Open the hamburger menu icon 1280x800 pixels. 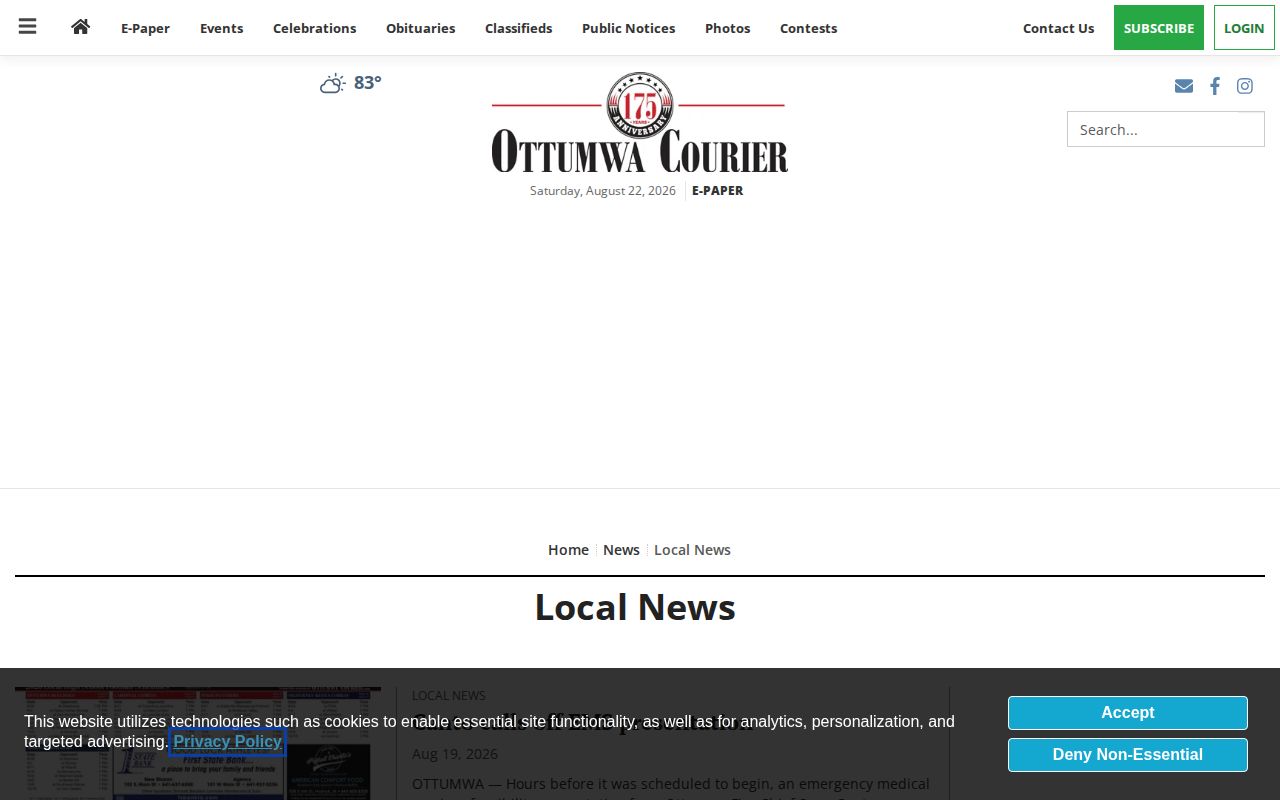[x=27, y=27]
